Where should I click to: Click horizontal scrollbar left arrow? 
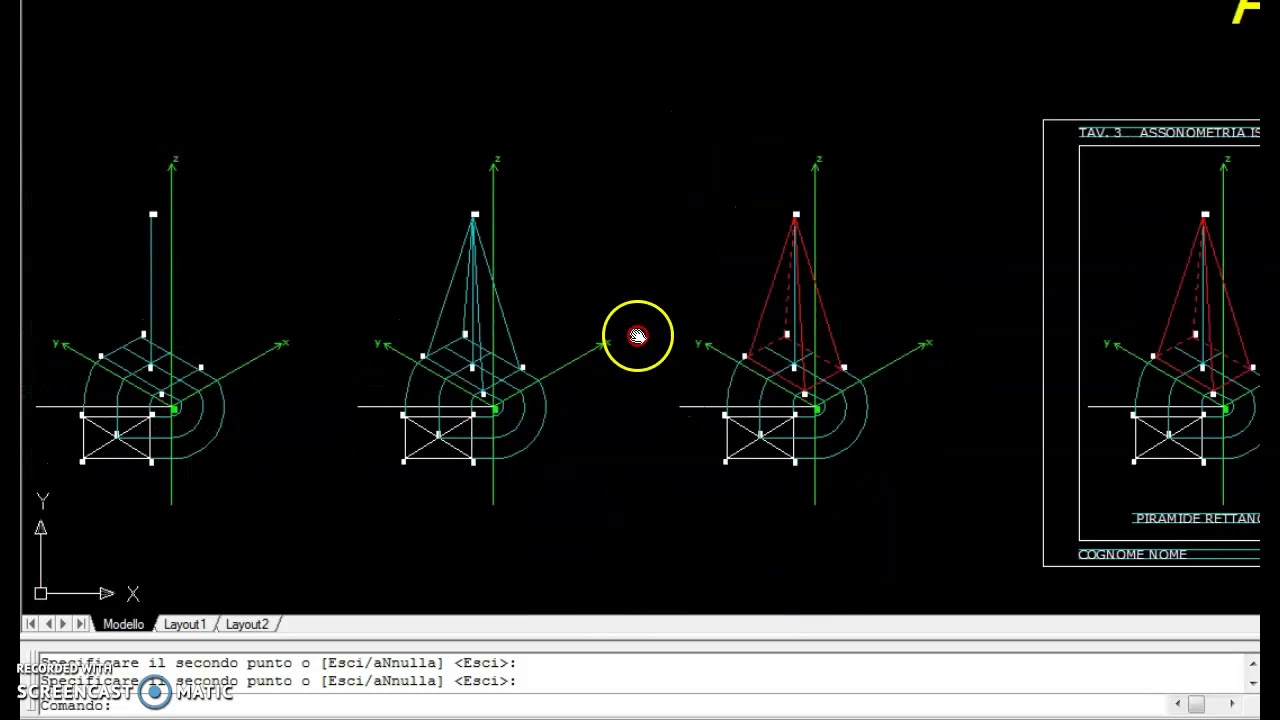1178,704
